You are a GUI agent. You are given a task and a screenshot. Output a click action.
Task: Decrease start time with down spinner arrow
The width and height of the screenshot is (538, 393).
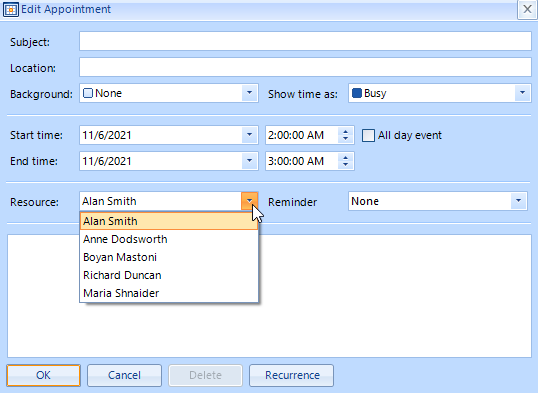(x=346, y=139)
